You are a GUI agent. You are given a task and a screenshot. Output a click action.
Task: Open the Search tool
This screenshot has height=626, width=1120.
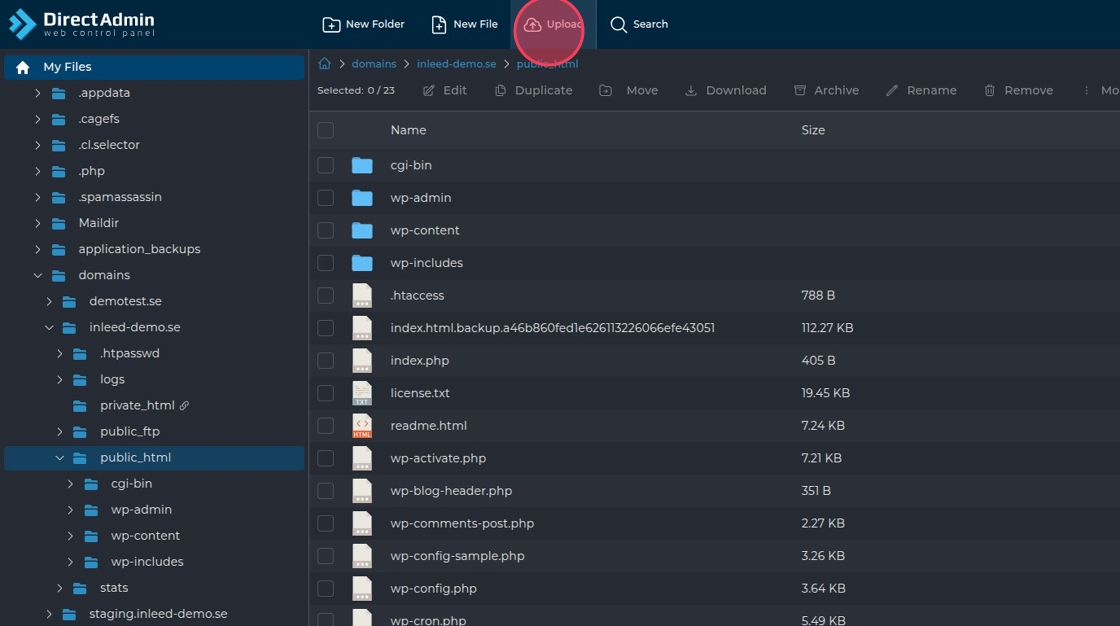coord(639,25)
